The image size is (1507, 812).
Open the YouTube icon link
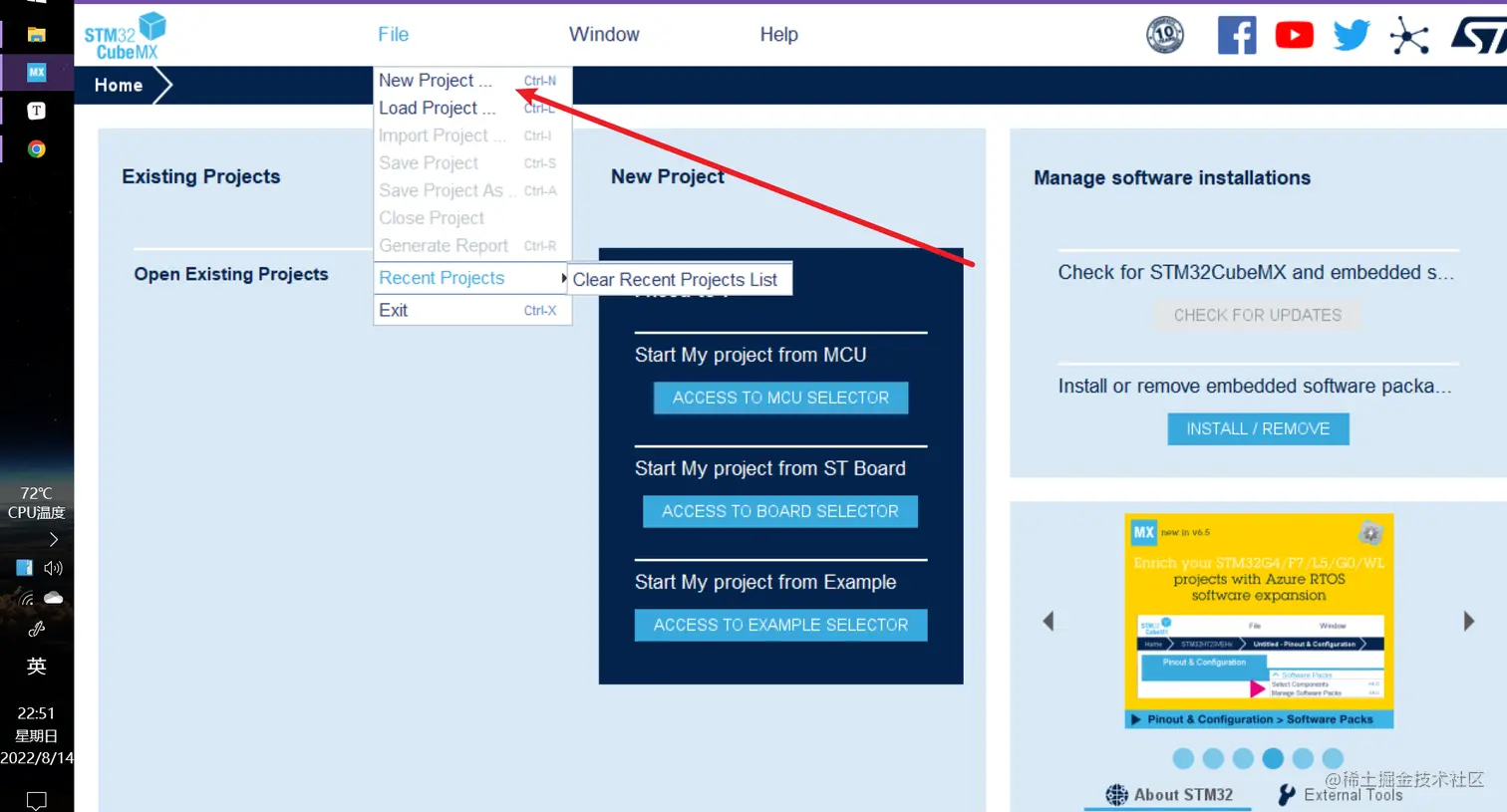point(1294,35)
